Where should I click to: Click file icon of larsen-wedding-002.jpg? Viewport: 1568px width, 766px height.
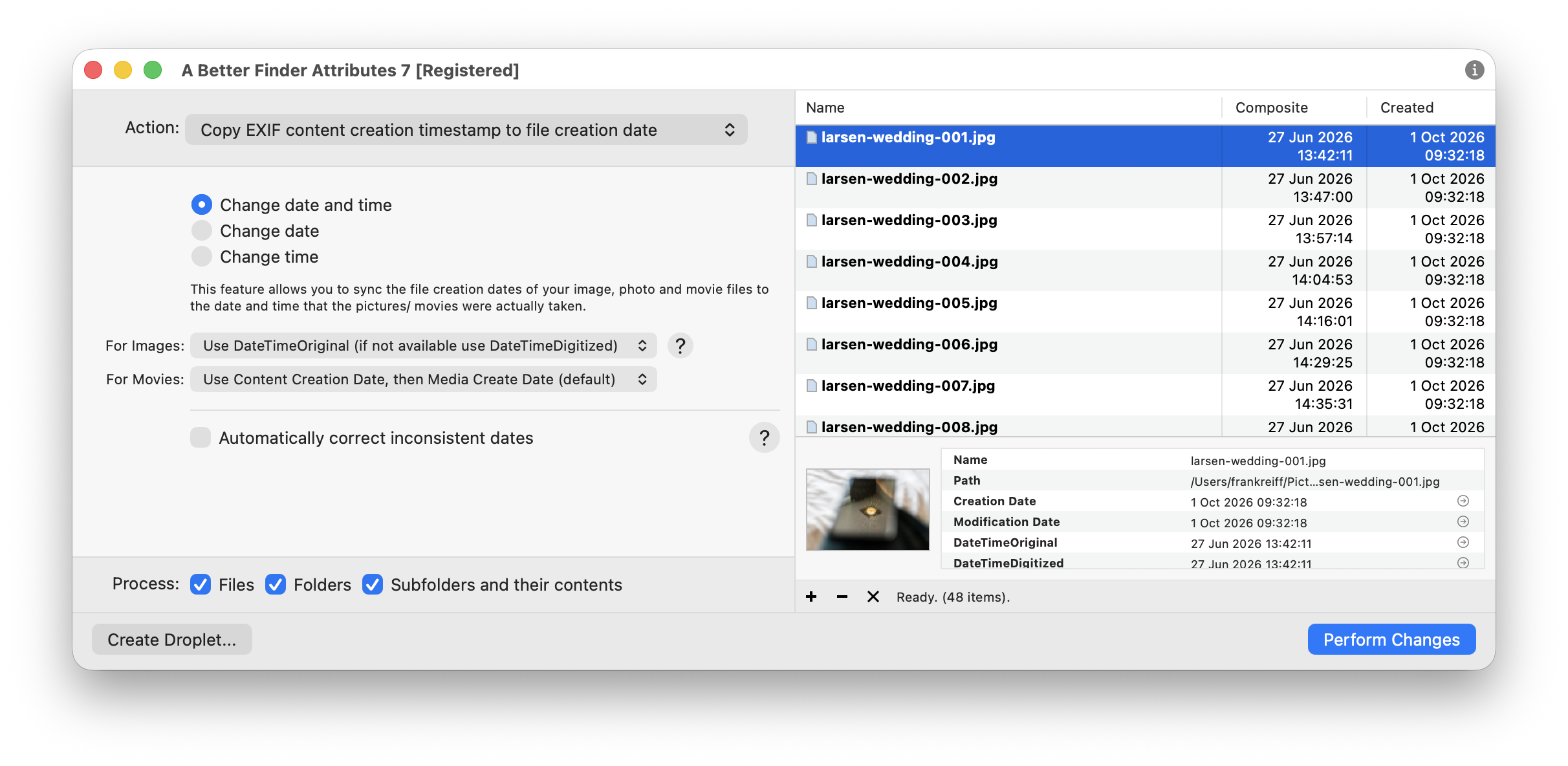pos(812,179)
